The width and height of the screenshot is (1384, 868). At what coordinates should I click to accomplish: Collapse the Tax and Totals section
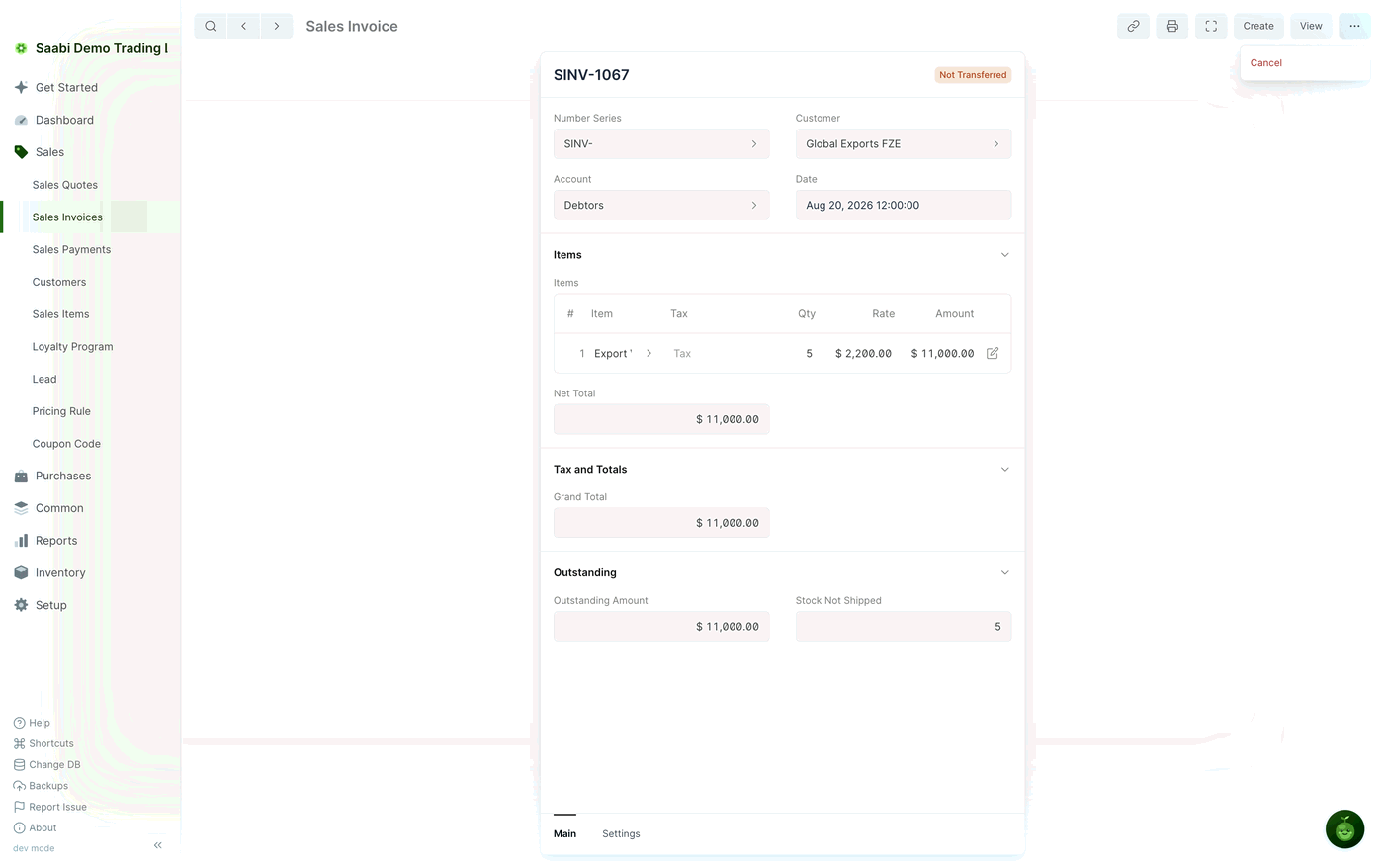point(1005,470)
